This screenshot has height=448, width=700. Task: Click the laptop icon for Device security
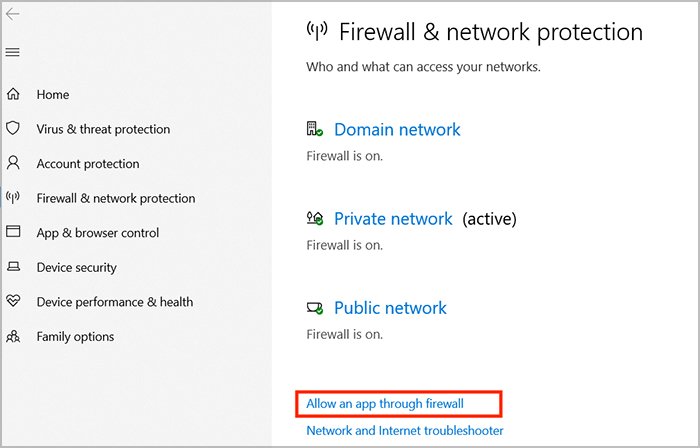(x=13, y=267)
